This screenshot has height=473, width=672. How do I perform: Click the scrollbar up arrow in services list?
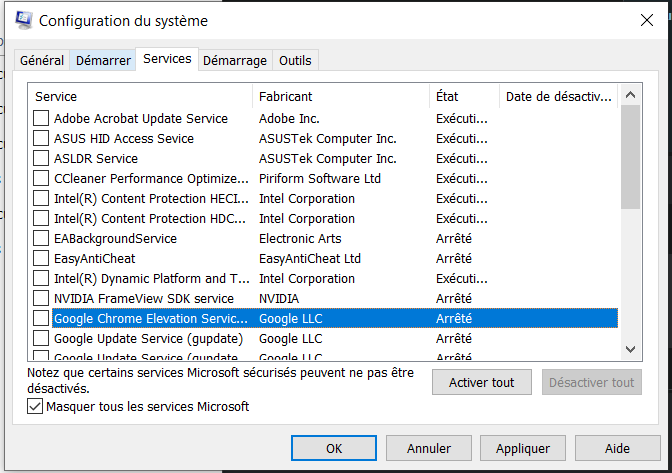630,96
